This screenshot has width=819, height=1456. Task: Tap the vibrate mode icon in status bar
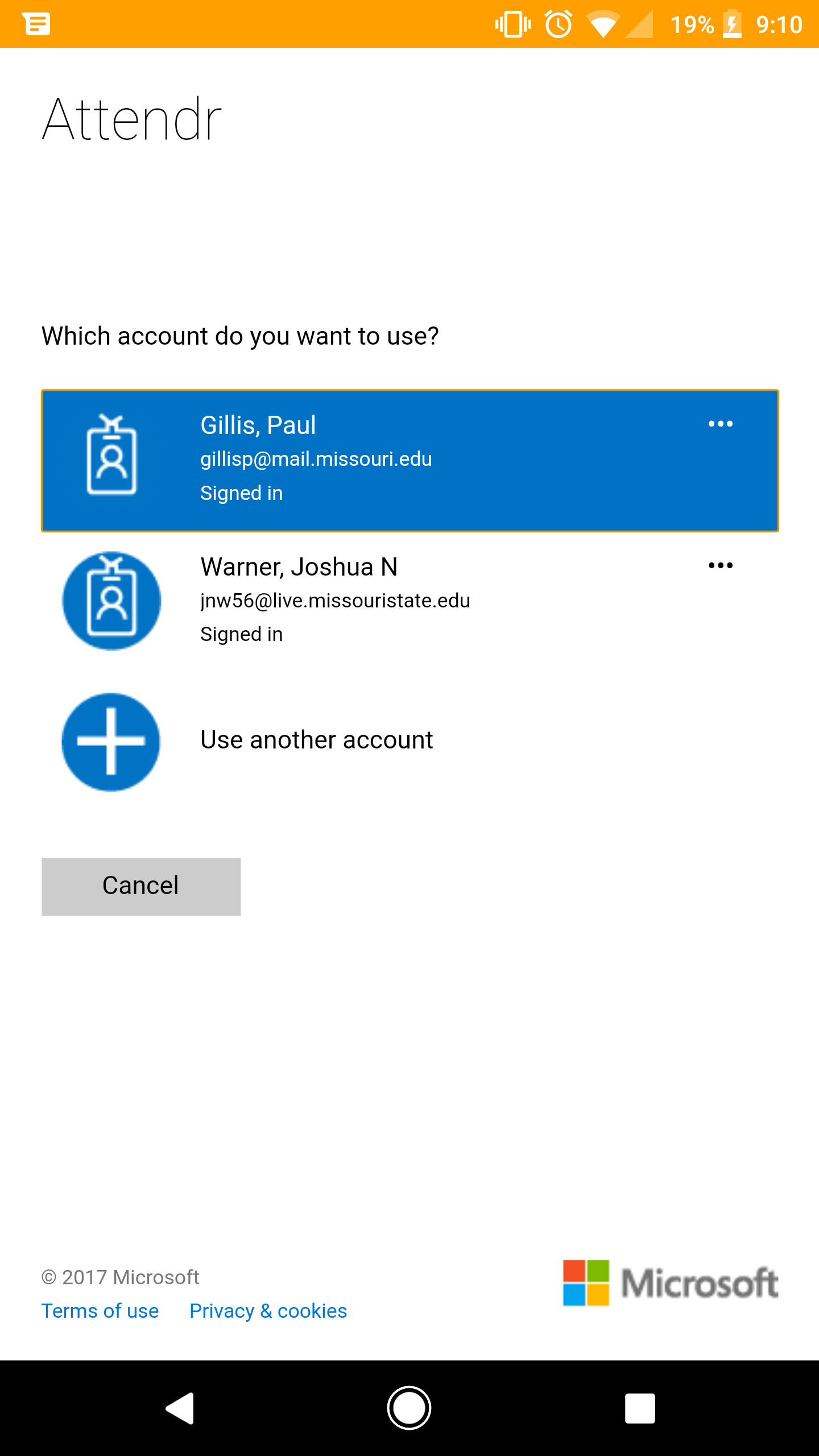pos(513,24)
